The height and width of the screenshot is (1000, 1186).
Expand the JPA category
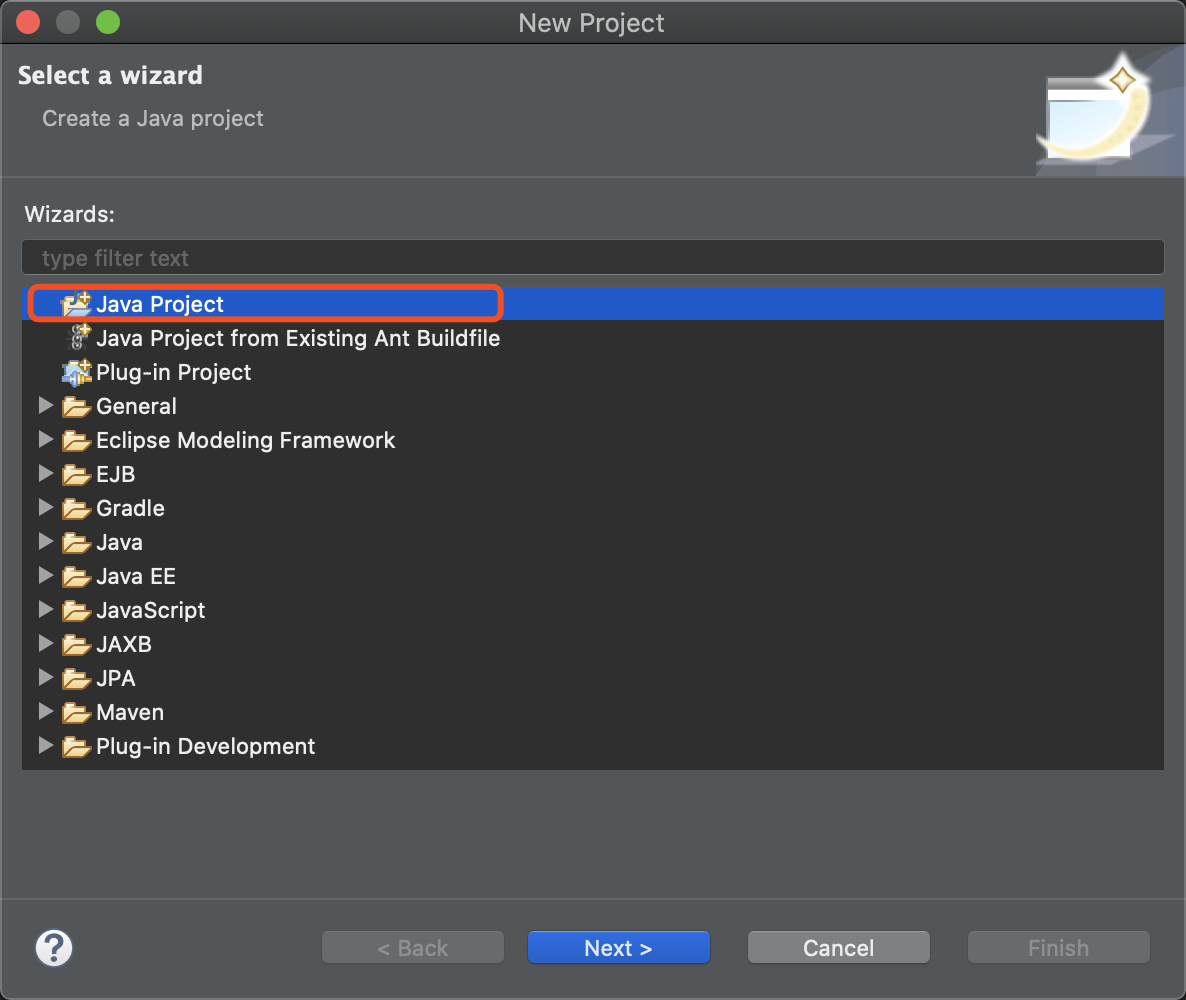click(45, 678)
